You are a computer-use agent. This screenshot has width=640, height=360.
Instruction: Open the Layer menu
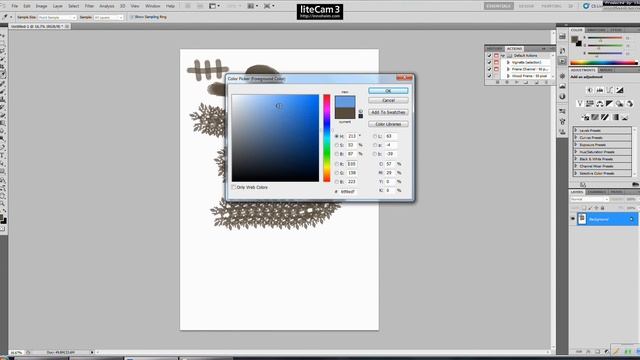point(58,6)
